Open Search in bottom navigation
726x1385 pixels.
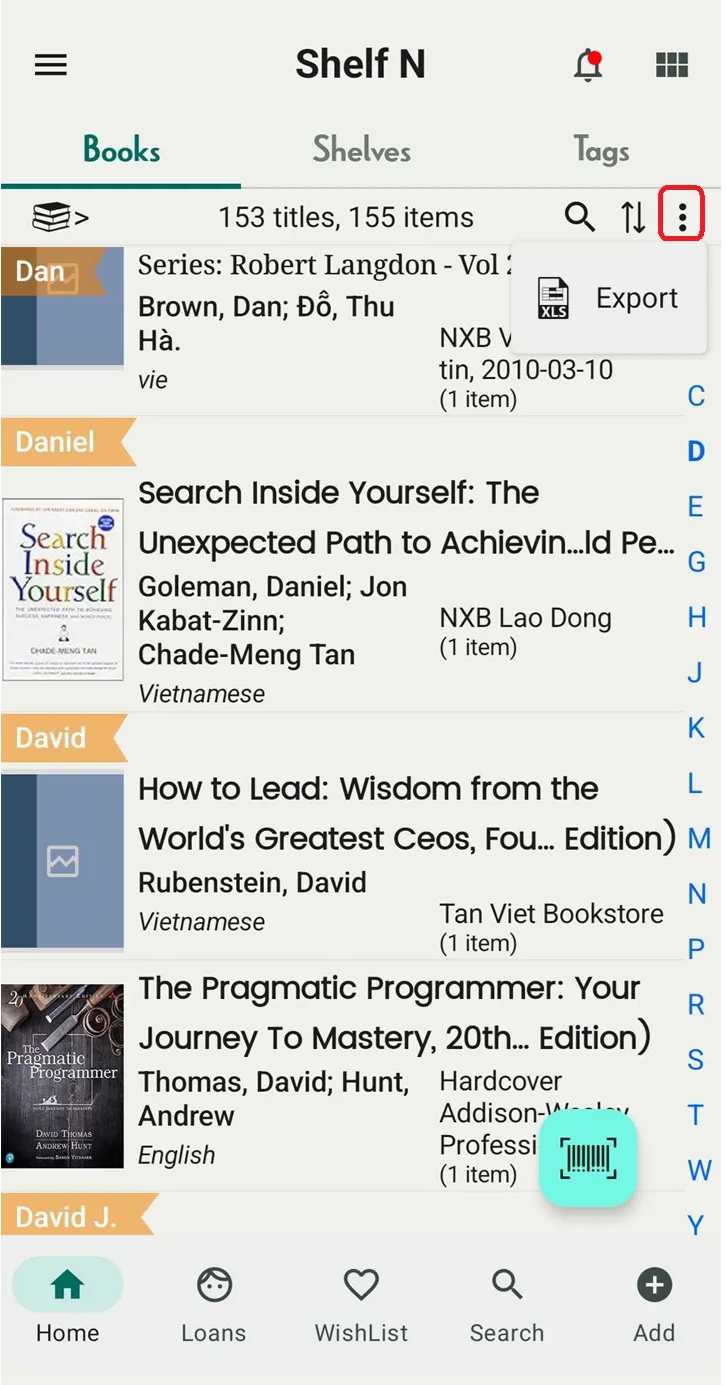coord(507,1306)
